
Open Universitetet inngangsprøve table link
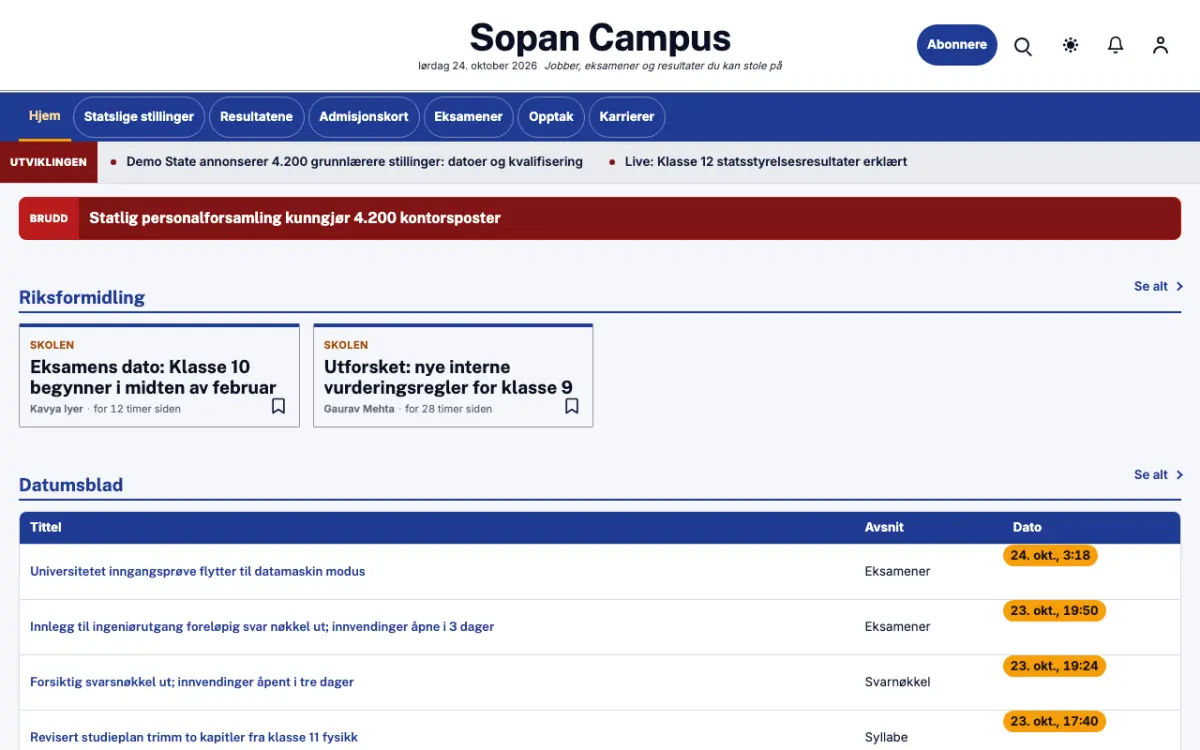pos(198,572)
